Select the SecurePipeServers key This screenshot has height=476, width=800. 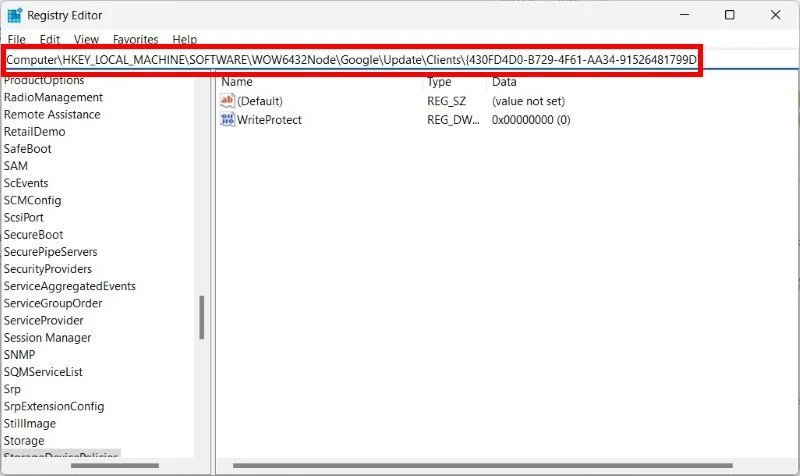point(51,252)
